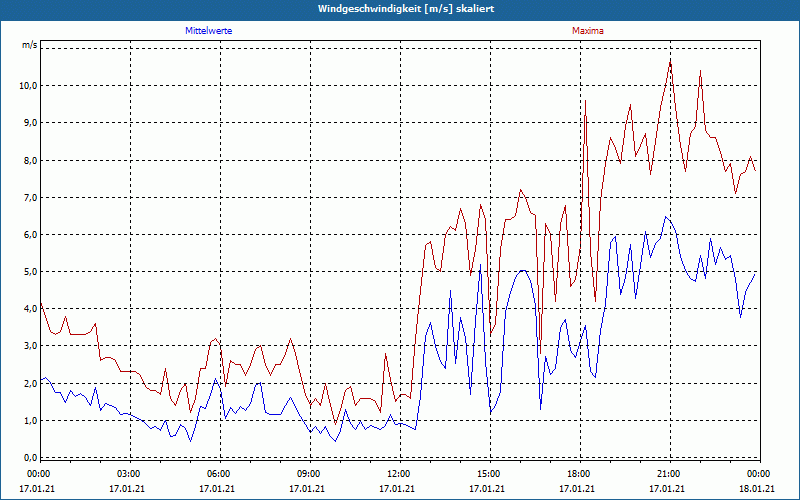
Task: Click the m/s unit label
Action: click(30, 45)
